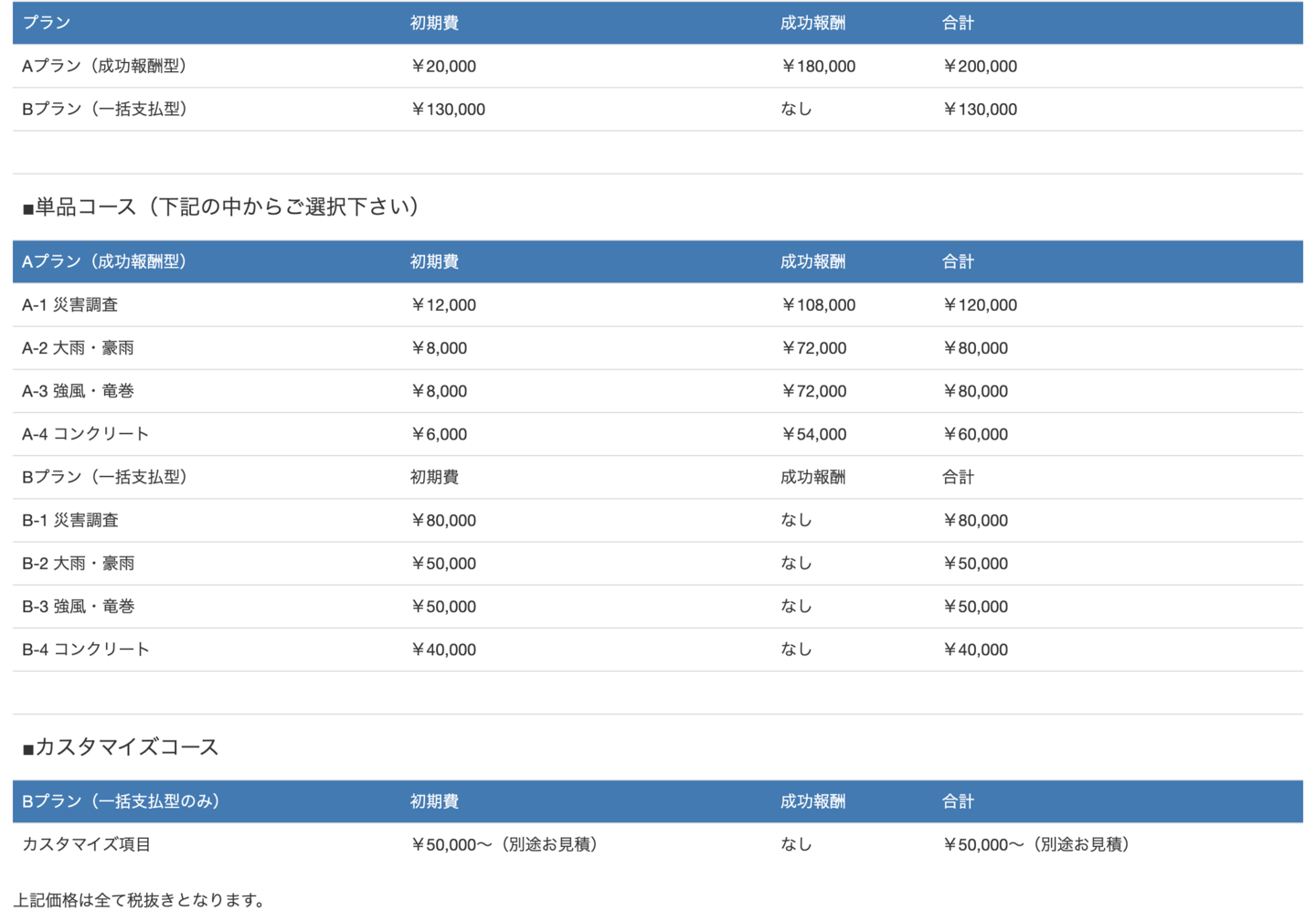Click the B-4 コンクリート row label

(x=85, y=650)
